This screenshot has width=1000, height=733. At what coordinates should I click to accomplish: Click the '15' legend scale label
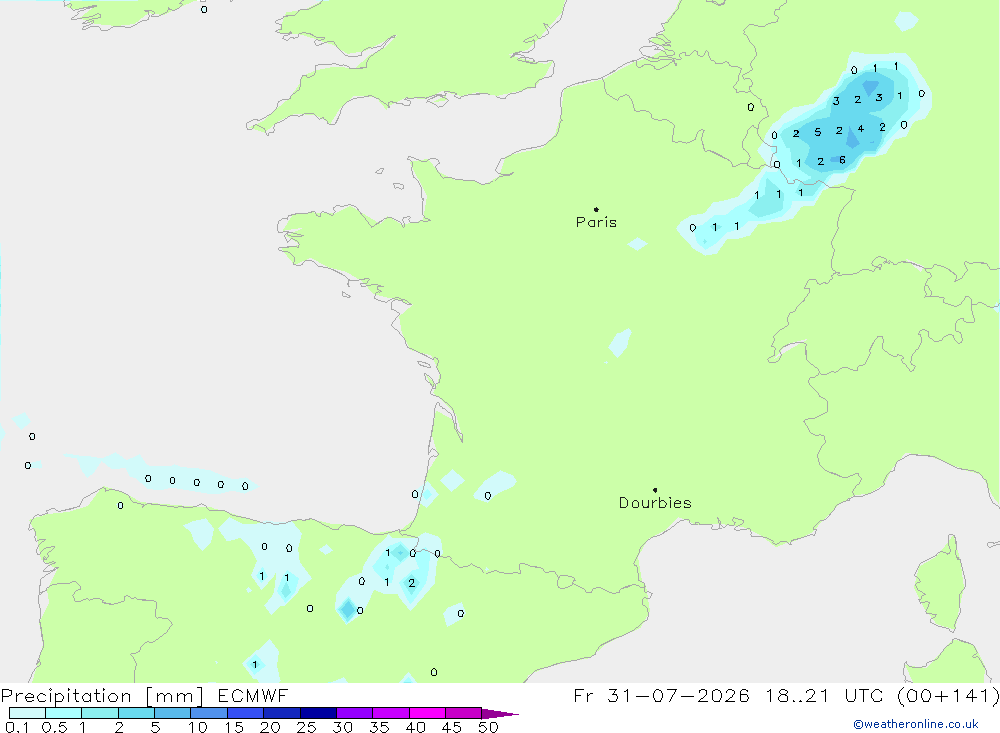point(234,727)
